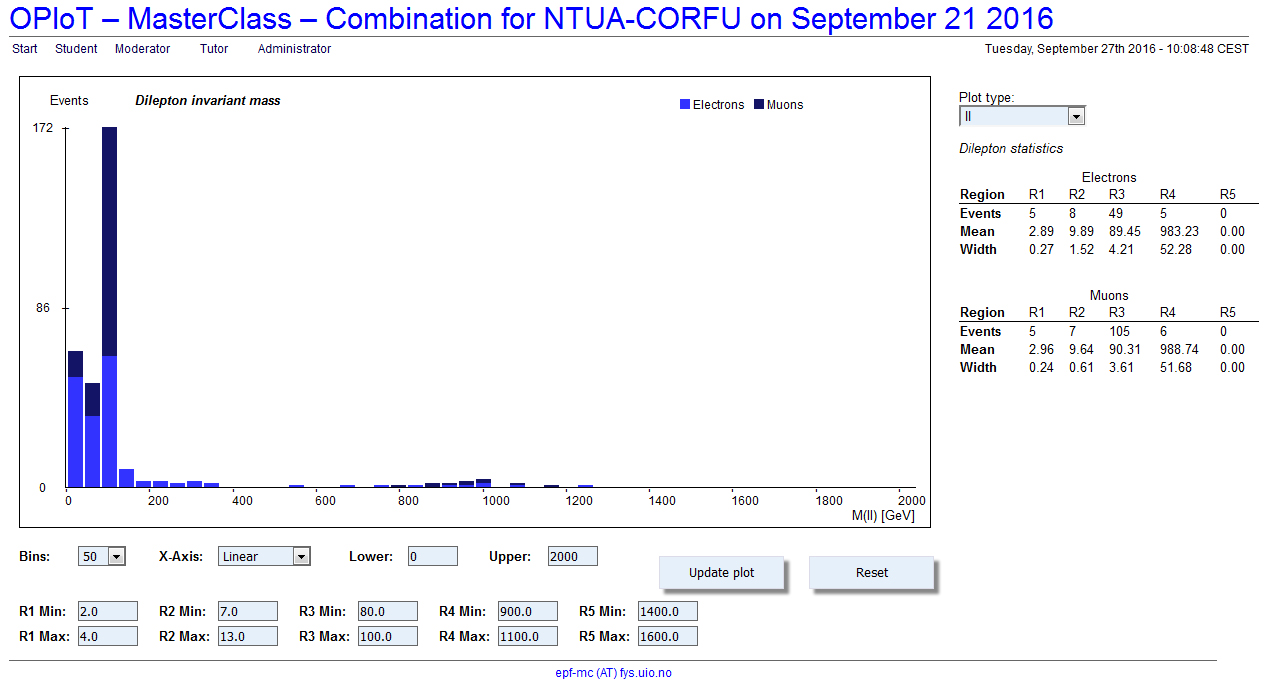Image resolution: width=1264 pixels, height=682 pixels.
Task: Open the Plot type dropdown
Action: pos(1022,116)
